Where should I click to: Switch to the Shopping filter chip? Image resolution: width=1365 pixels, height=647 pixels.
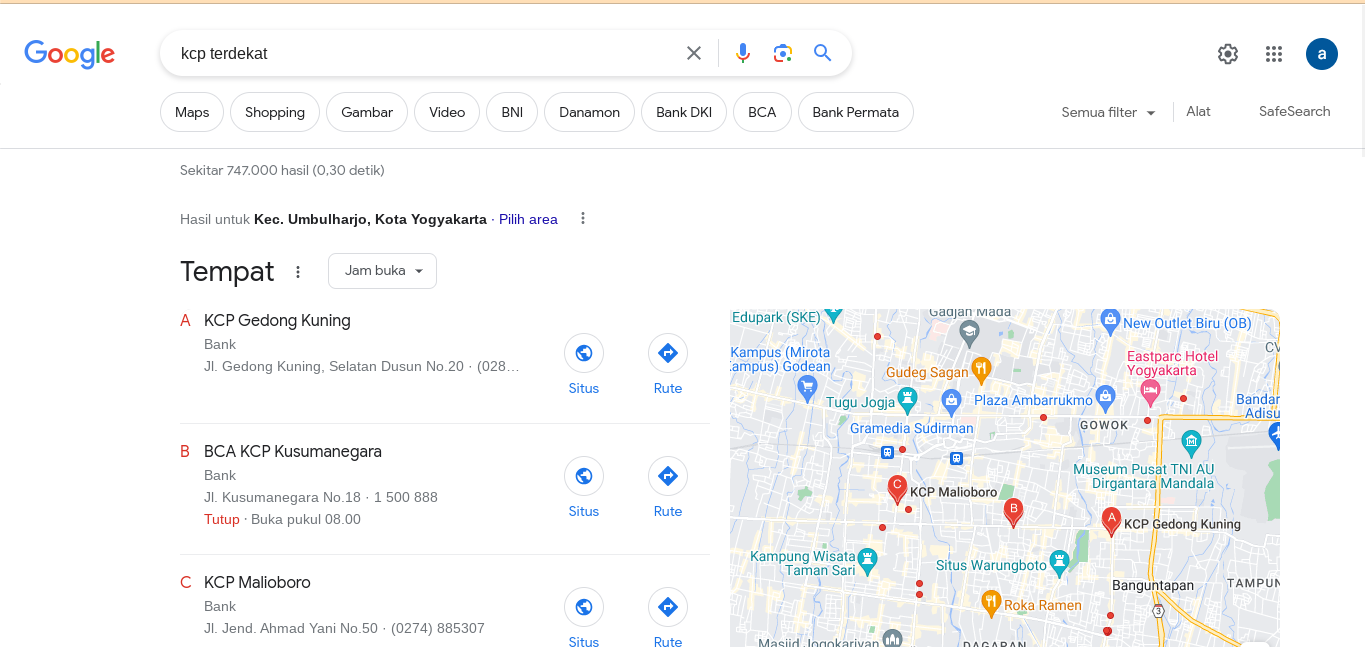(275, 112)
